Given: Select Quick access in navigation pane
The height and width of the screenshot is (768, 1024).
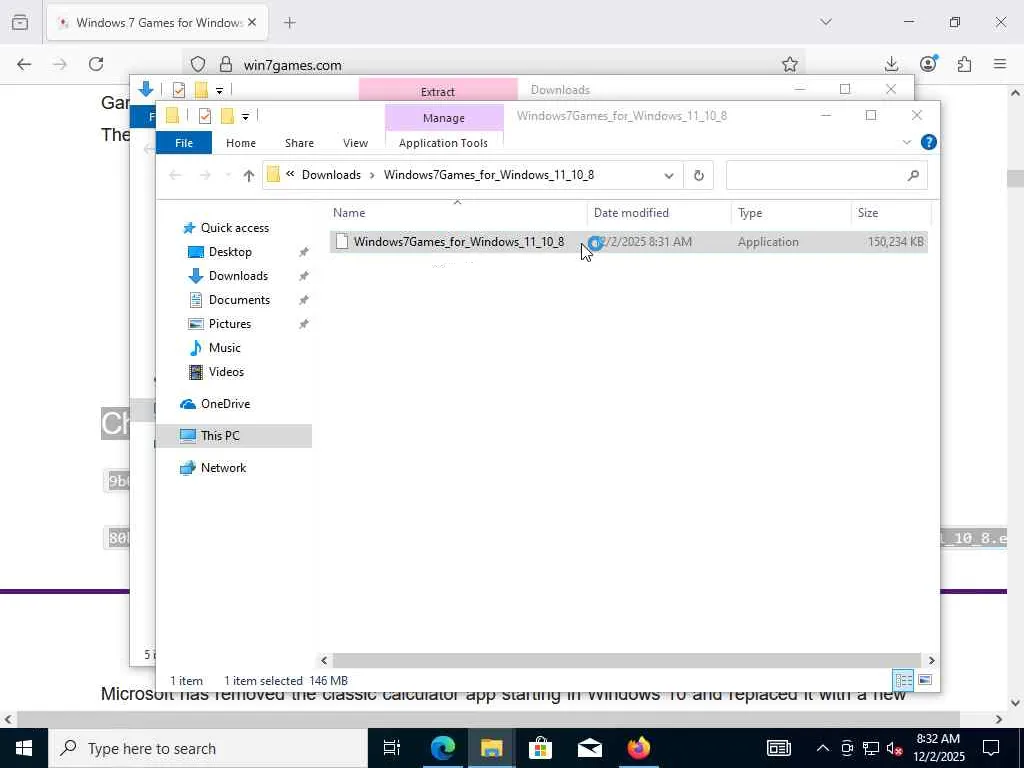Looking at the screenshot, I should pos(234,227).
